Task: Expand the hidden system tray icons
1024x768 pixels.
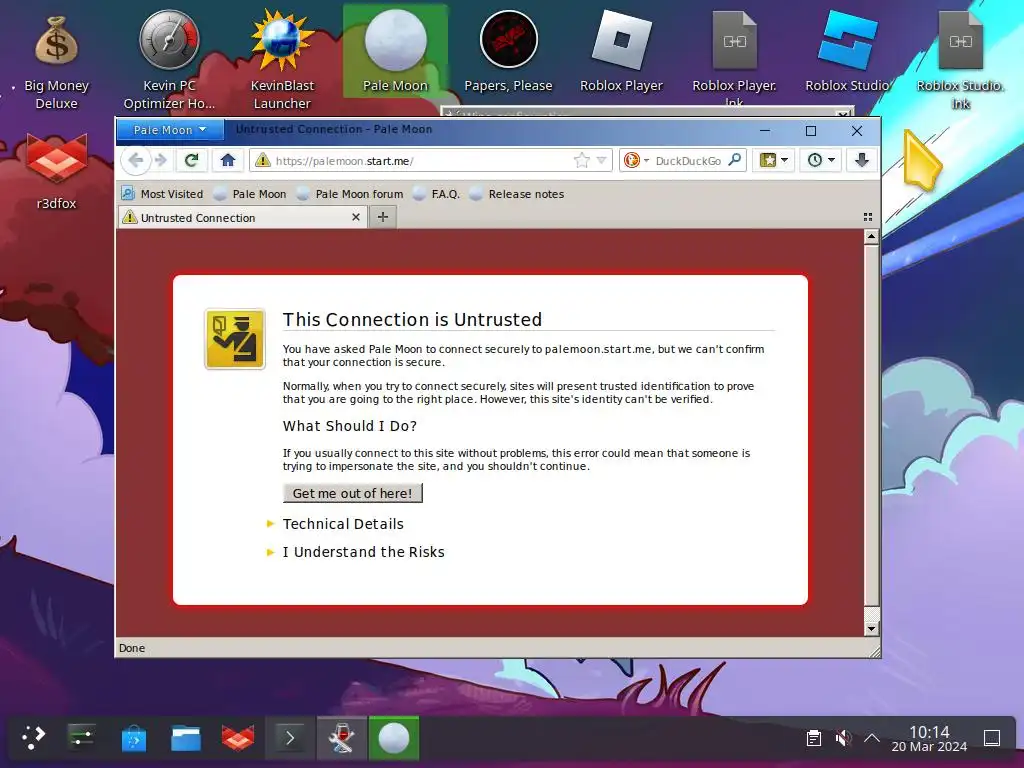Action: coord(872,738)
